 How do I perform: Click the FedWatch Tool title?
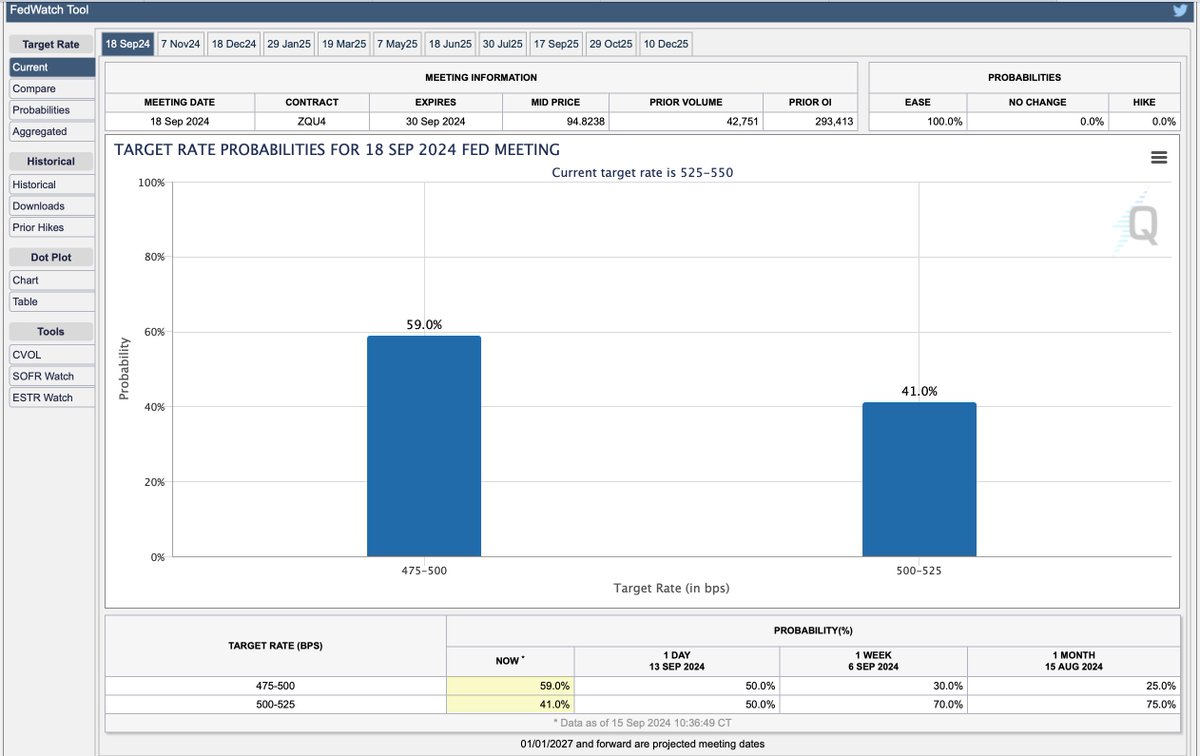(49, 10)
